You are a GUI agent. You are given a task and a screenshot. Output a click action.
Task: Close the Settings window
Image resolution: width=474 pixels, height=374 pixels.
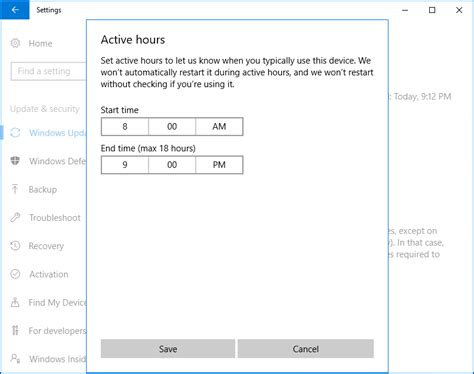tap(459, 10)
